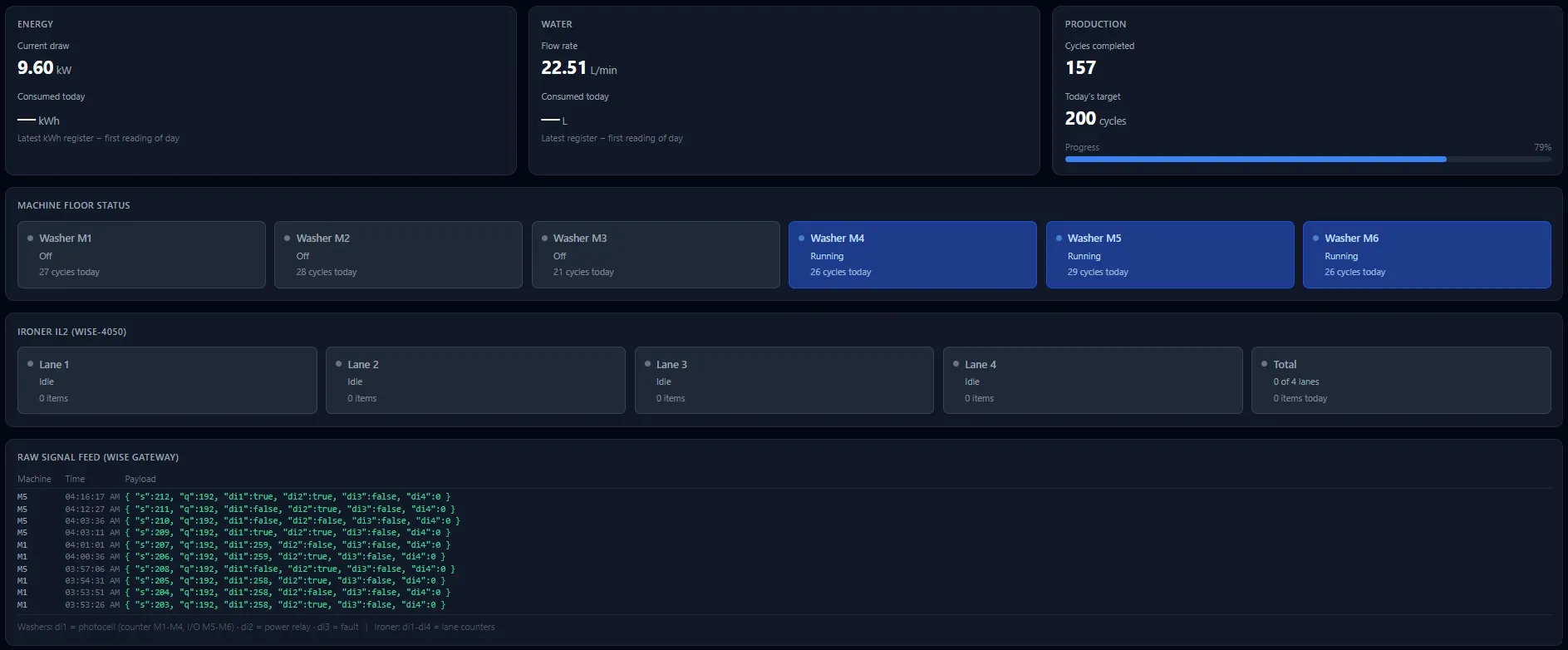
Task: Select the Washer M5 card title
Action: click(x=1094, y=239)
